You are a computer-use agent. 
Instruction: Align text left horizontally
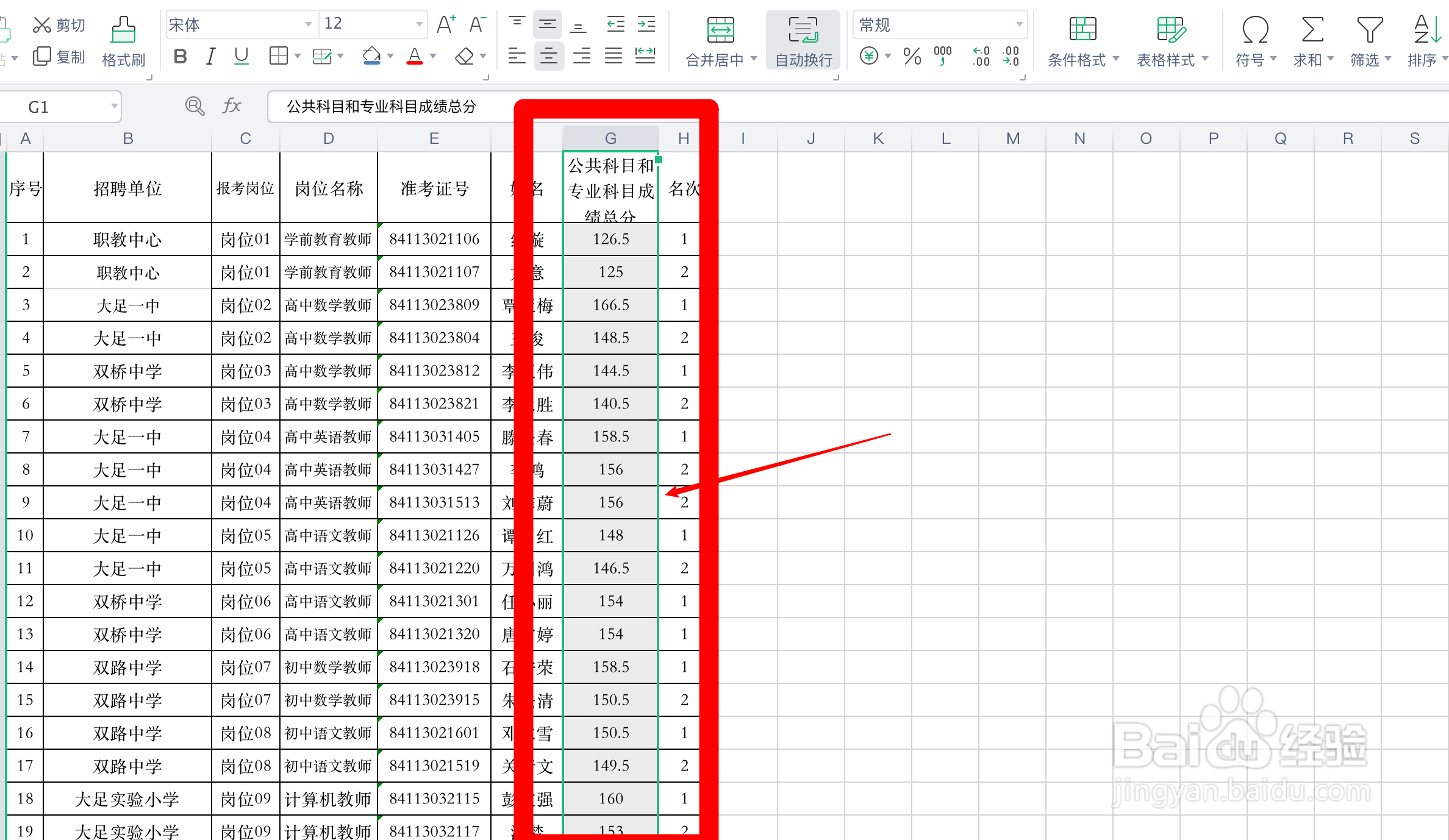517,57
